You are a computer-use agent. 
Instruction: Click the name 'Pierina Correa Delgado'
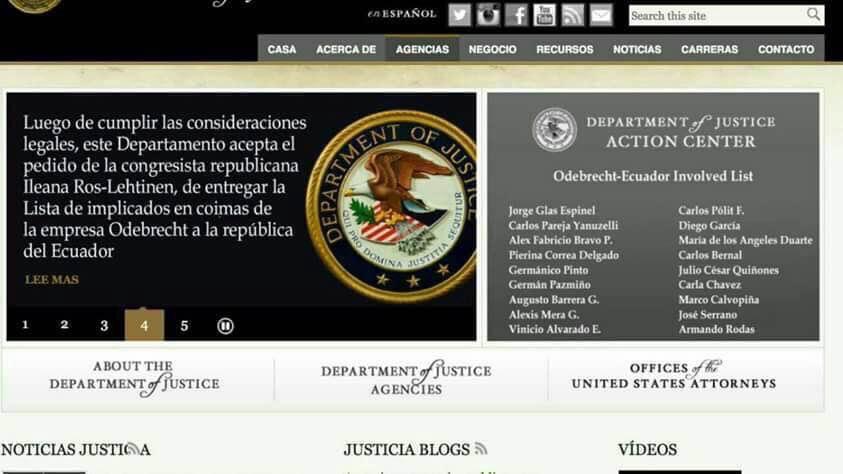(563, 255)
